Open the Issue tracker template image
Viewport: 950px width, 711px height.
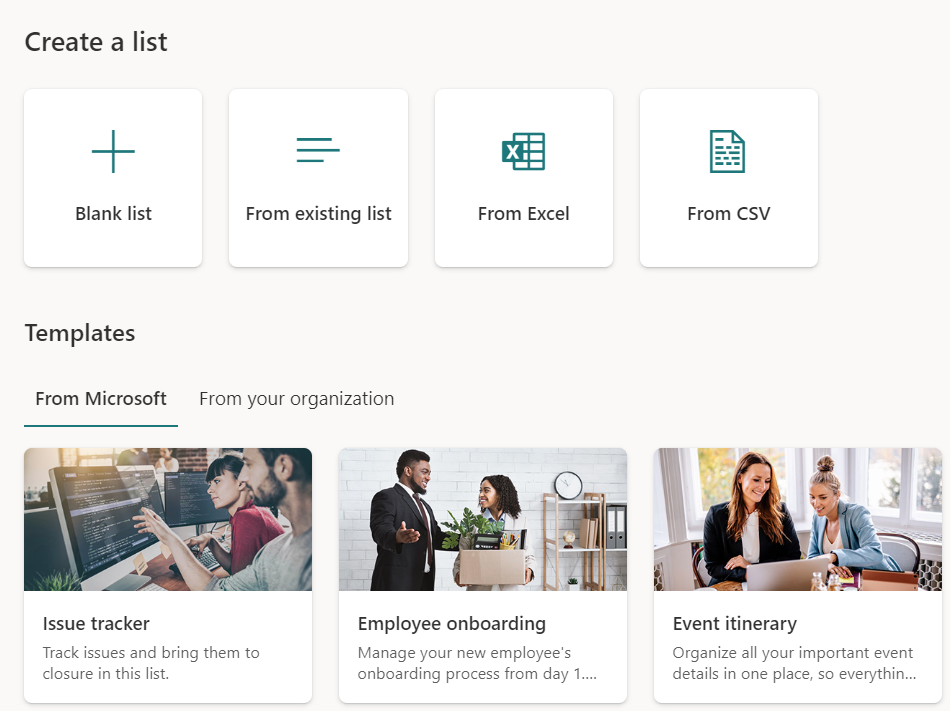(x=168, y=519)
